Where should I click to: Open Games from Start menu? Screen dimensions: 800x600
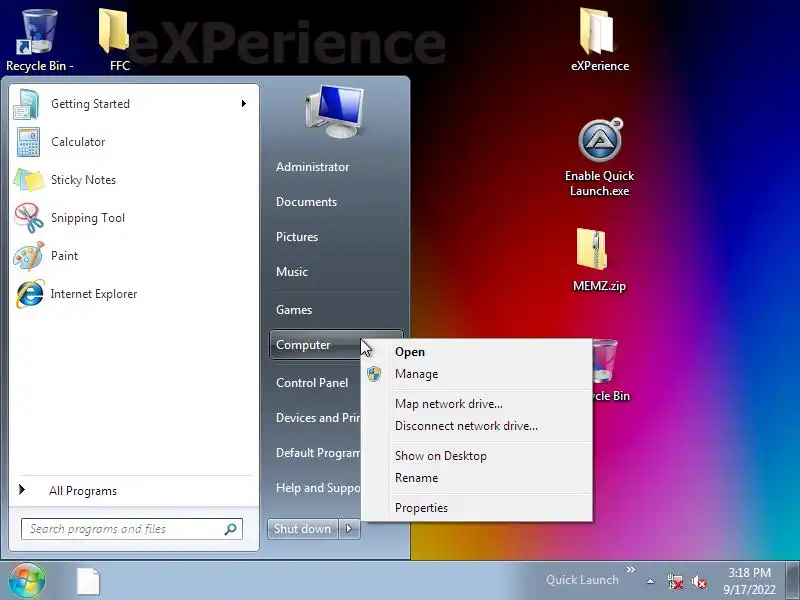click(x=294, y=310)
